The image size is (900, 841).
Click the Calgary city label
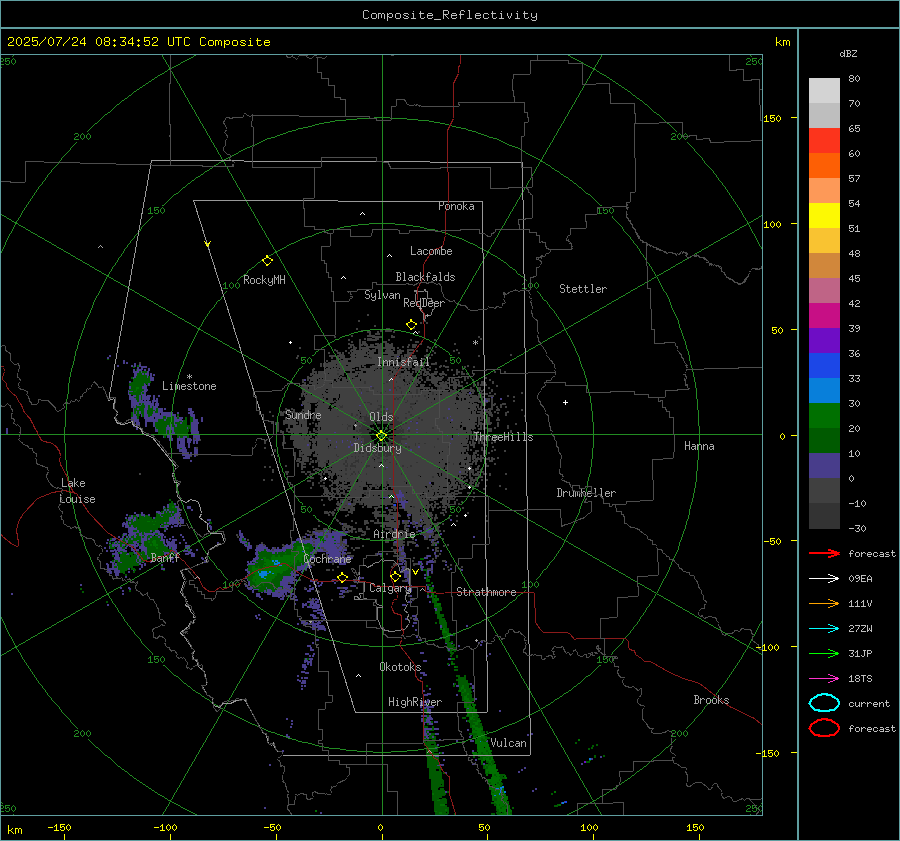390,588
